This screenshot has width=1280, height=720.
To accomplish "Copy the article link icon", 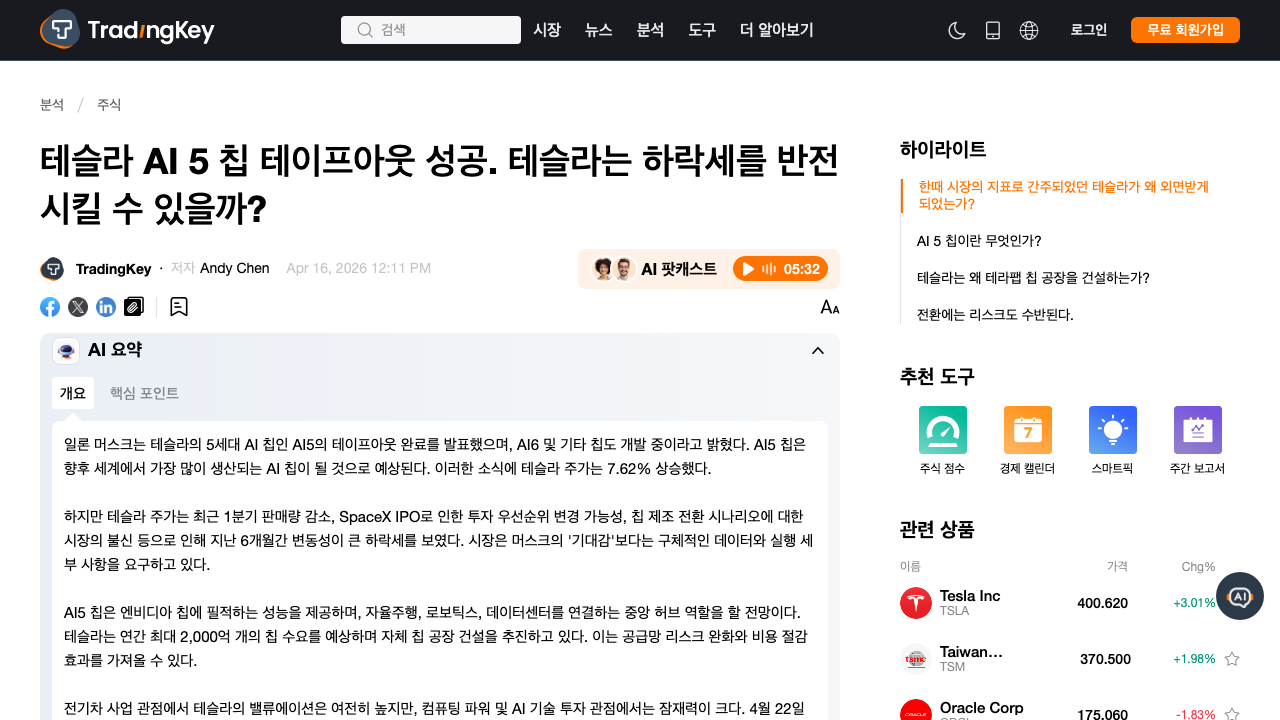I will point(134,307).
